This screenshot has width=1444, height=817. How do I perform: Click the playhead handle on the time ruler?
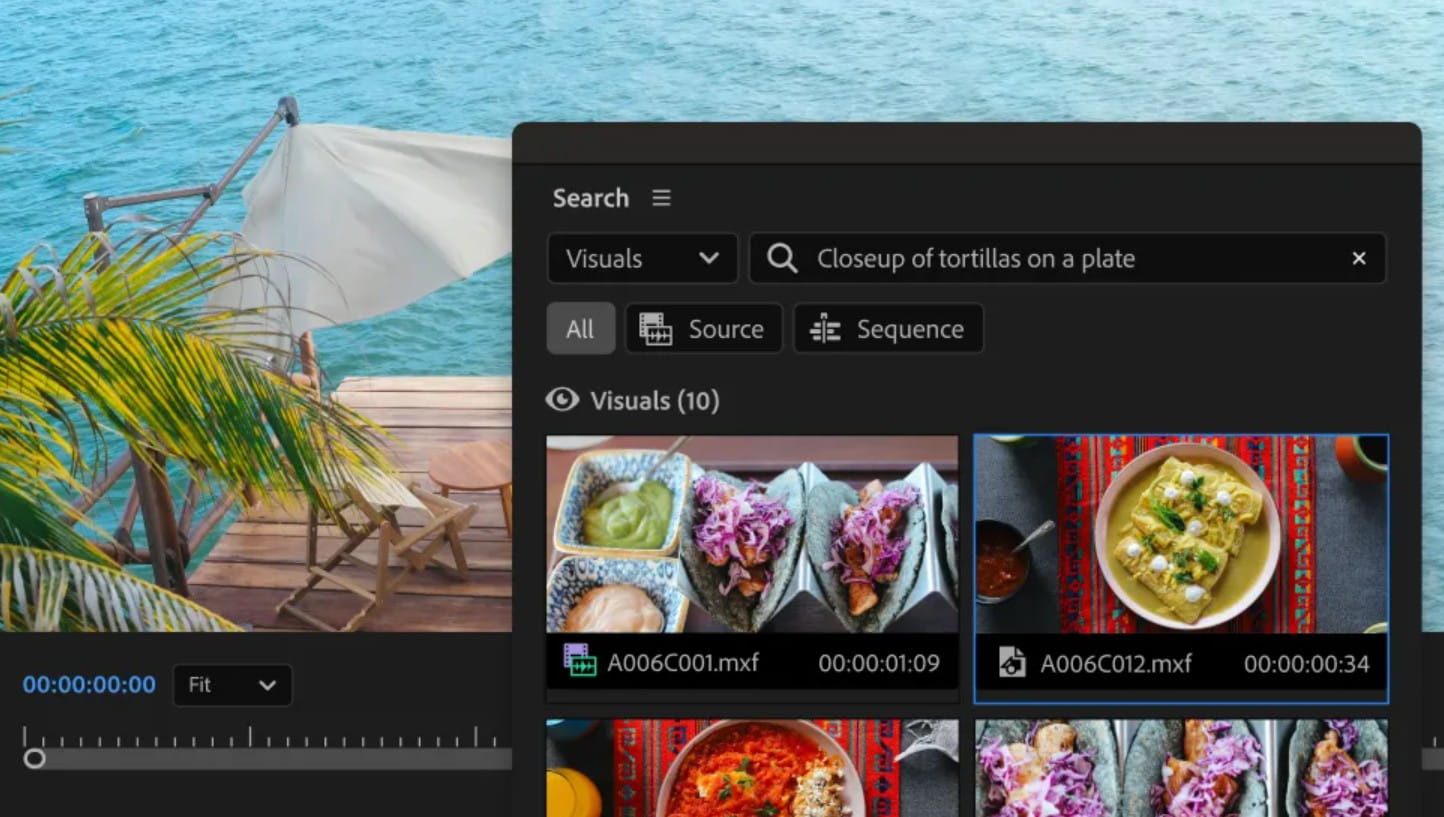[x=34, y=758]
